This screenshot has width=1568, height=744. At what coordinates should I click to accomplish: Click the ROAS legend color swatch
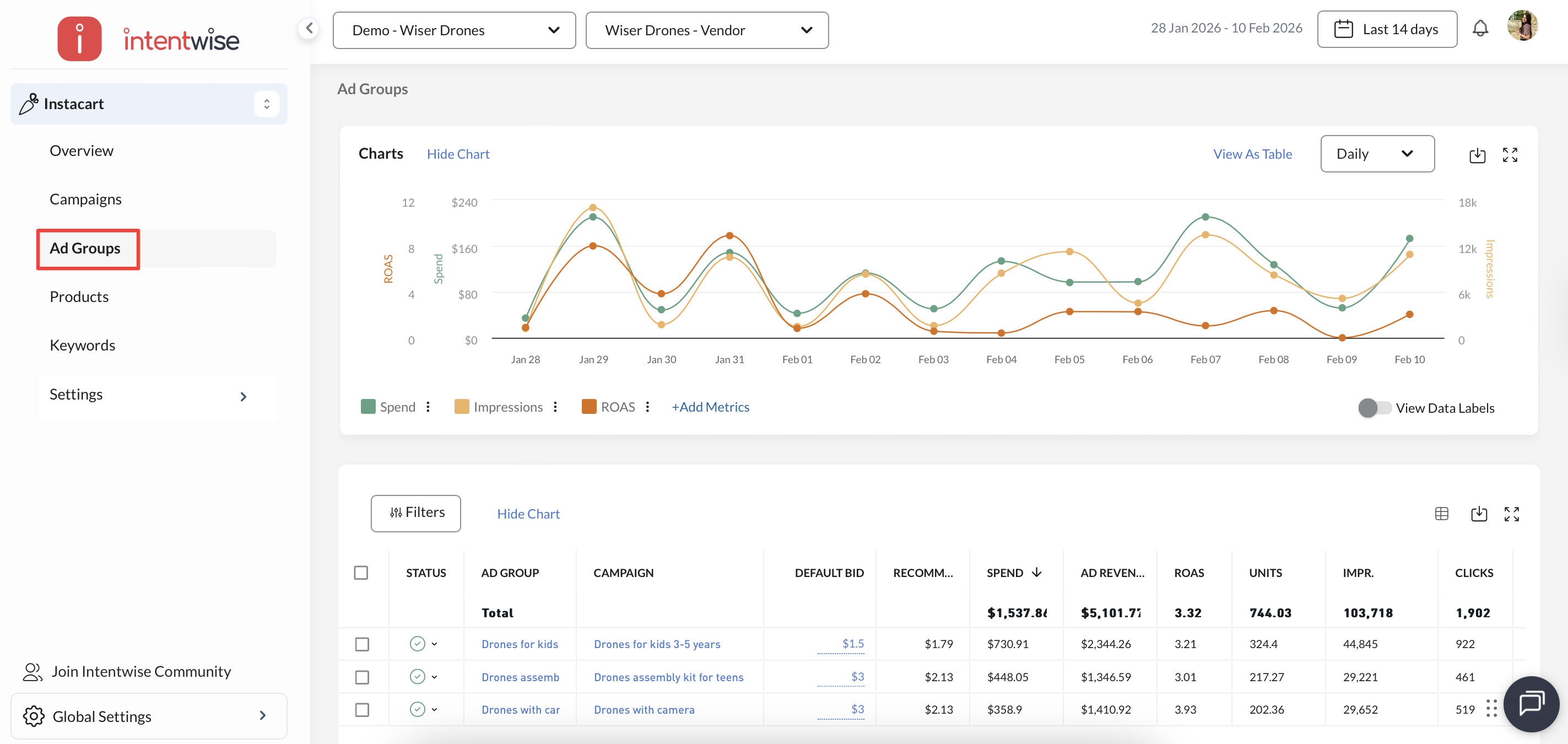[x=588, y=407]
